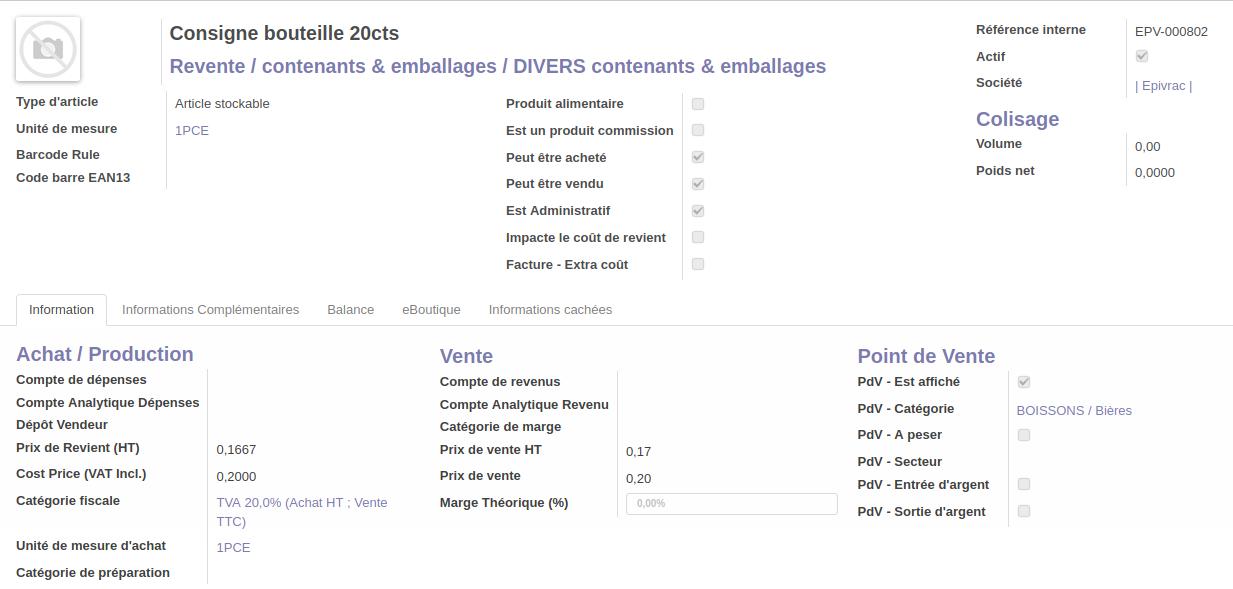Toggle the Produit alimentaire checkbox
This screenshot has height=589, width=1233.
[x=698, y=104]
